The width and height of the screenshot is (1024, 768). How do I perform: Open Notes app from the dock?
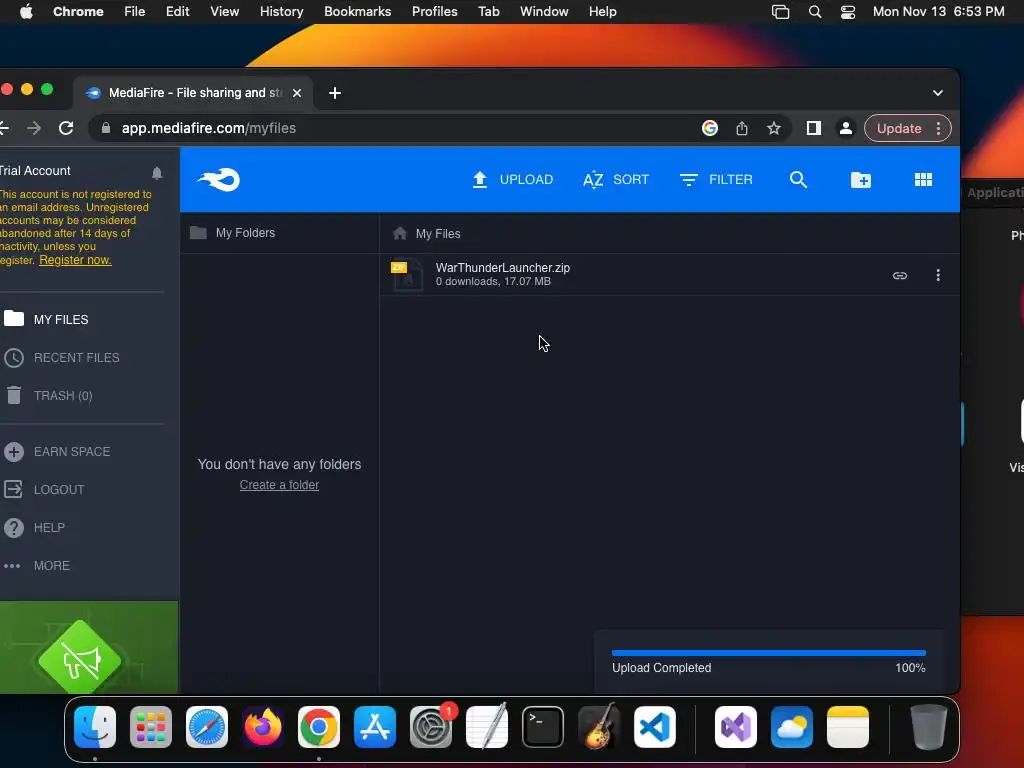pyautogui.click(x=848, y=727)
